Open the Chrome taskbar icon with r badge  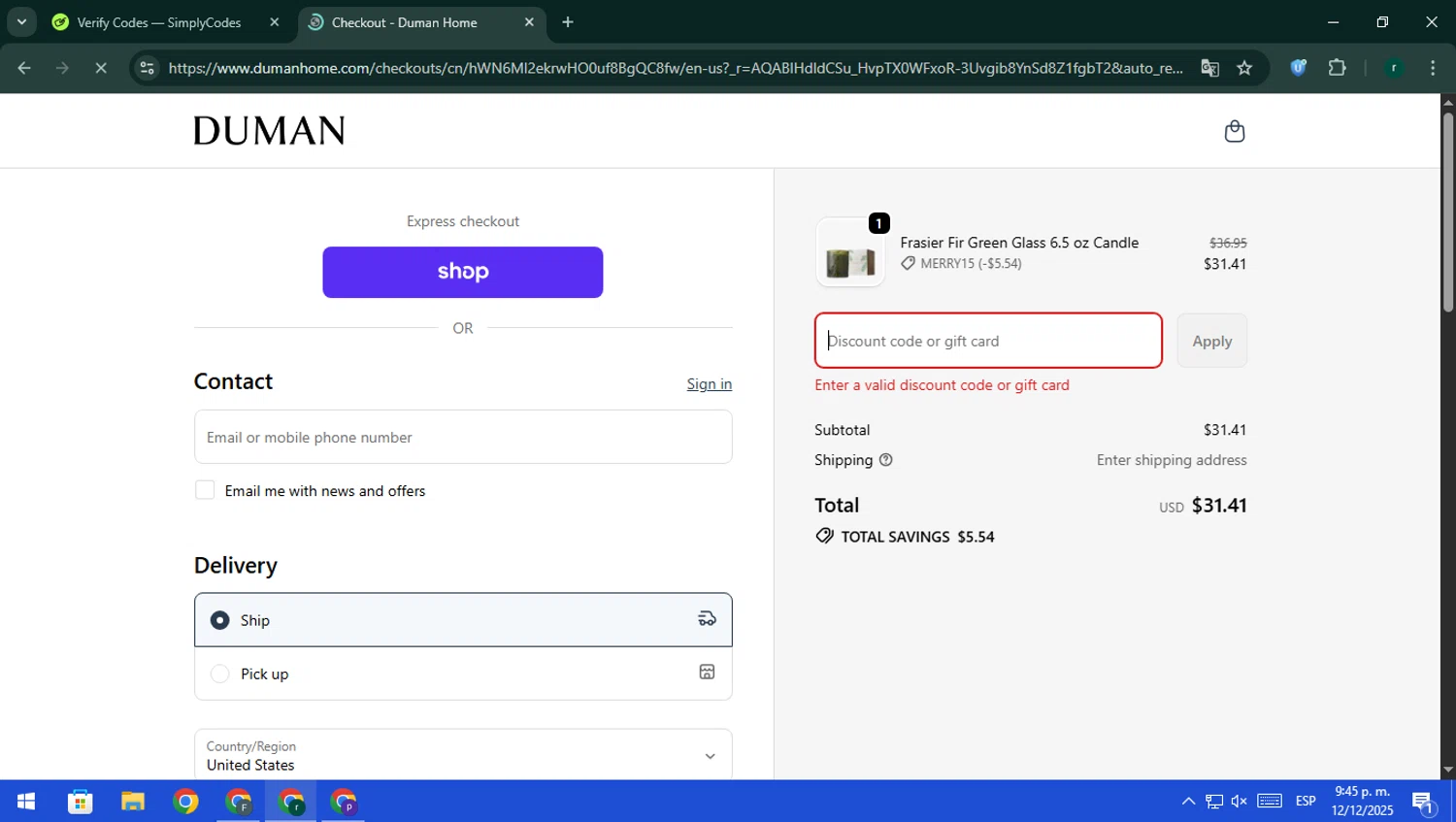[x=291, y=802]
